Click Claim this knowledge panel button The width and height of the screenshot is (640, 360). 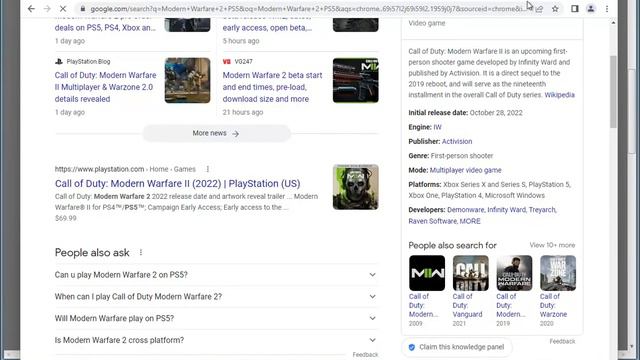pyautogui.click(x=457, y=347)
